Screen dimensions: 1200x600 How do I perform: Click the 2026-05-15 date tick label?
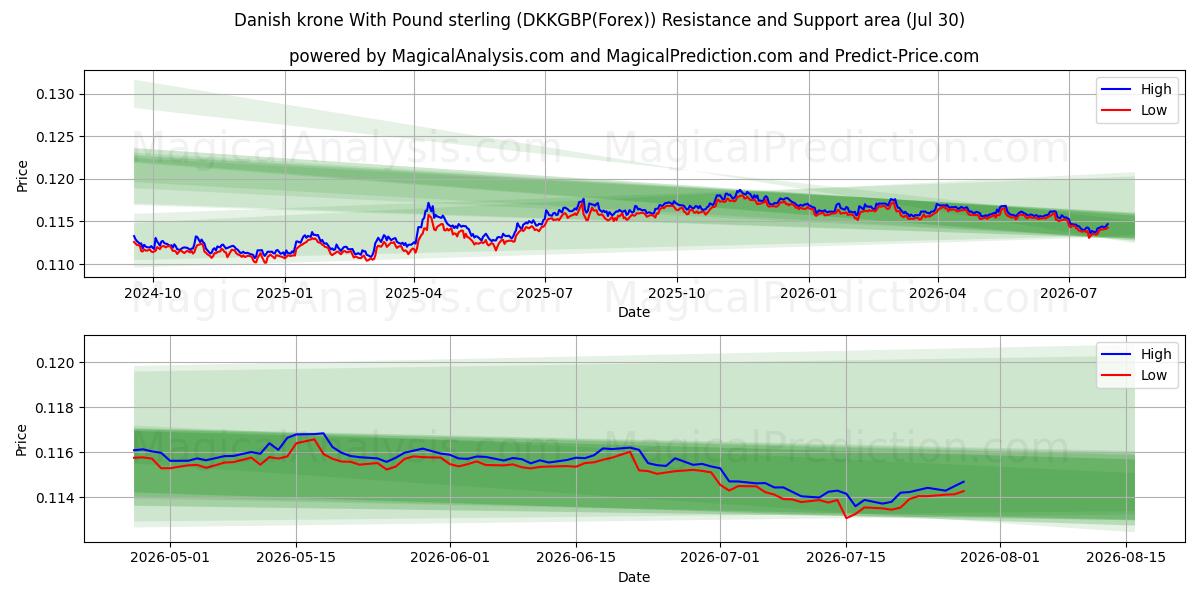pyautogui.click(x=296, y=558)
